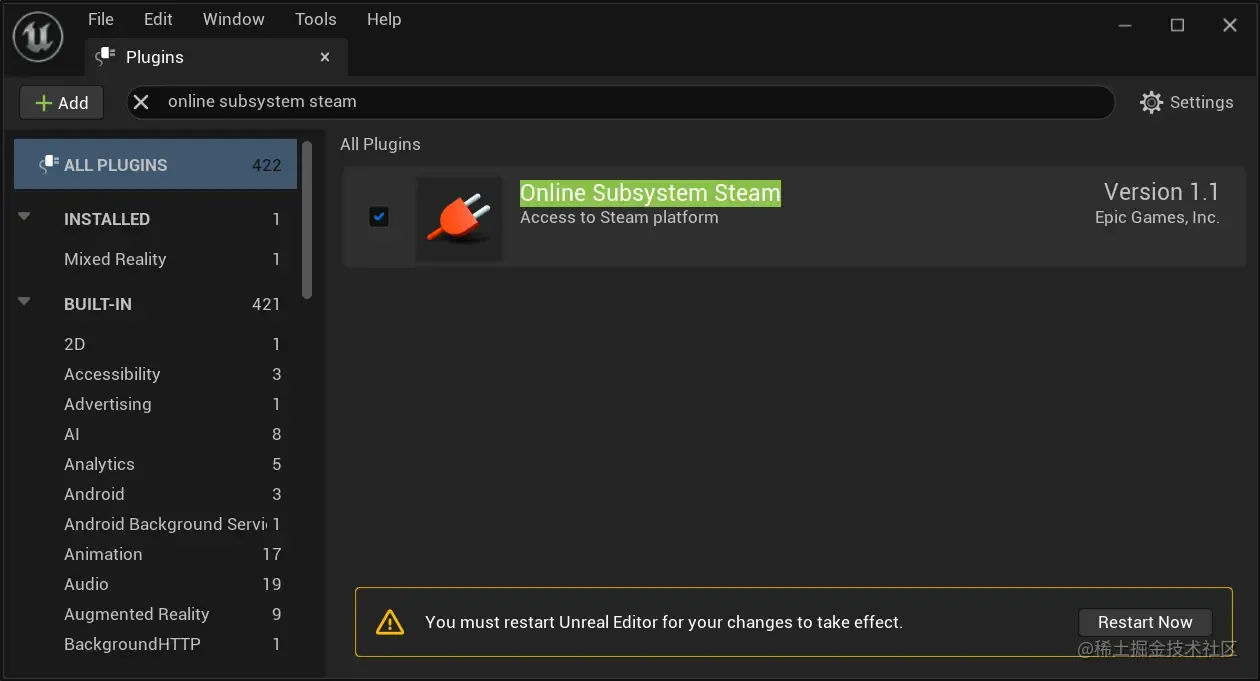Select the BUILT-IN category
Screen dimensions: 1260x681
tap(156, 304)
